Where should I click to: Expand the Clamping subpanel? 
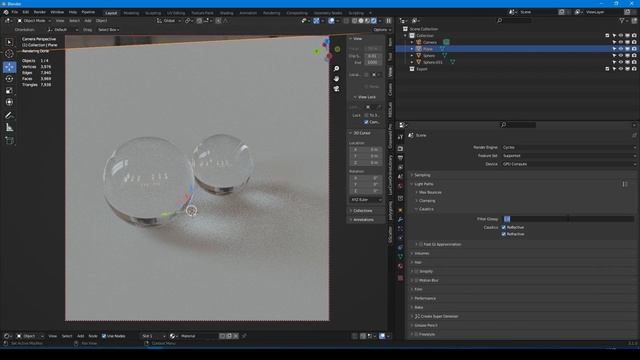click(427, 201)
